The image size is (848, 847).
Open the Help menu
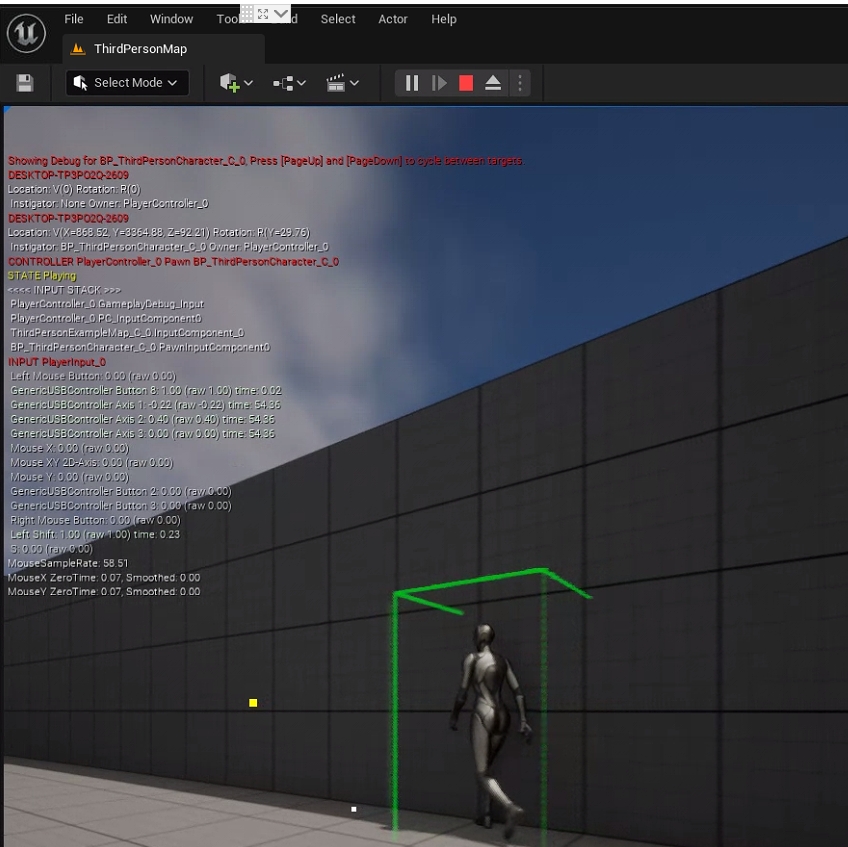click(x=444, y=19)
